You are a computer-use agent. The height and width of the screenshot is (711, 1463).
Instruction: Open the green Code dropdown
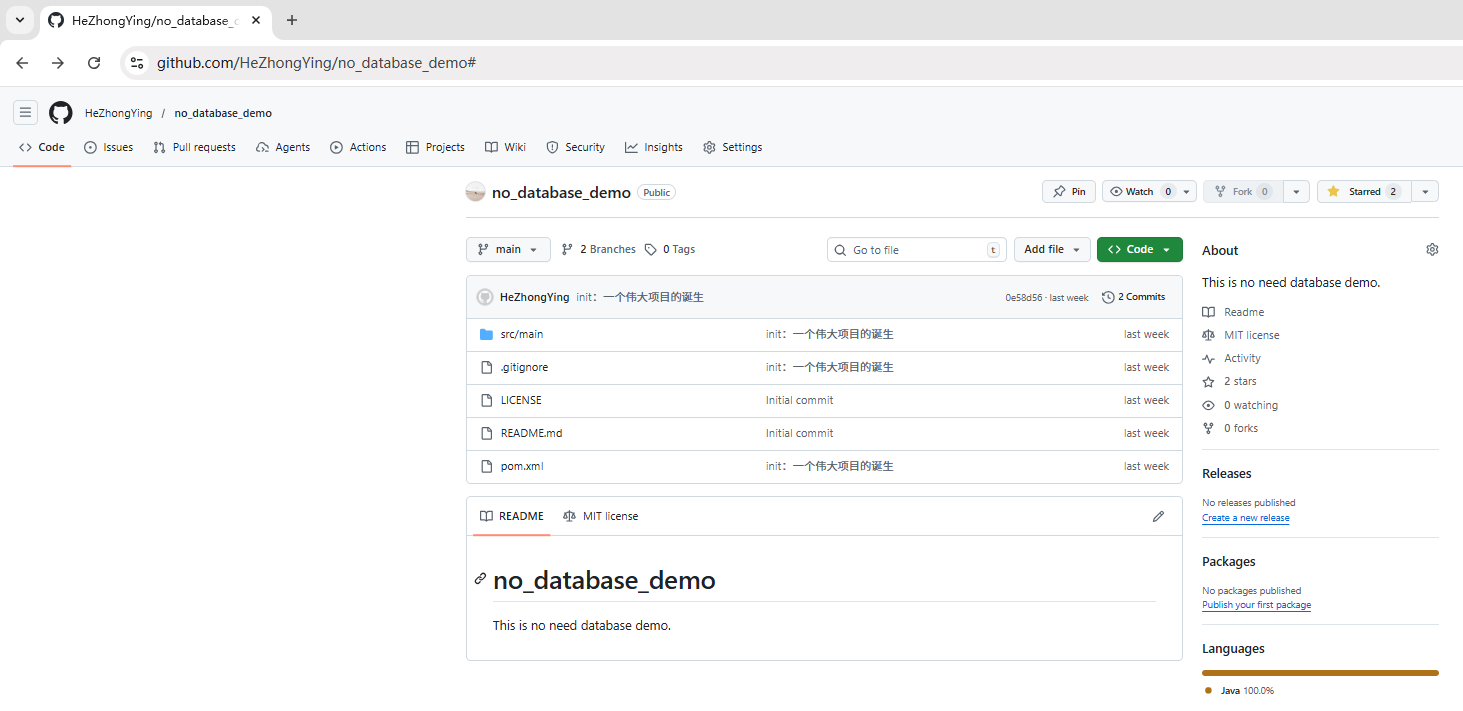coord(1140,249)
